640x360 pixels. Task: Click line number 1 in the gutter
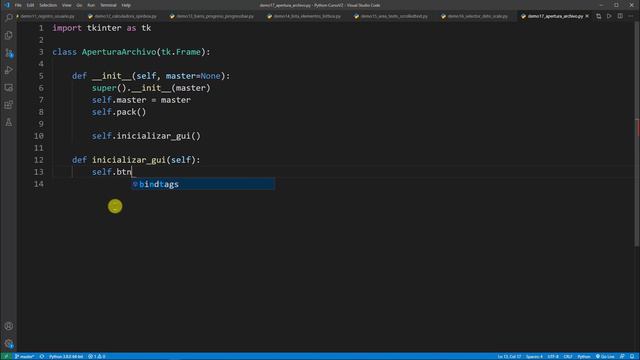41,28
